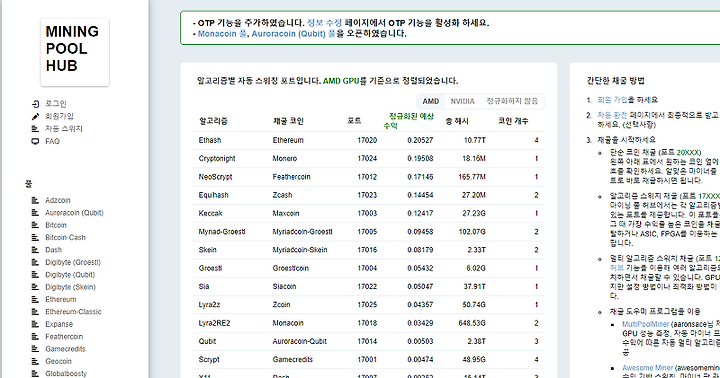Click the chart icon beside Adzcoin
The image size is (720, 378).
(35, 200)
